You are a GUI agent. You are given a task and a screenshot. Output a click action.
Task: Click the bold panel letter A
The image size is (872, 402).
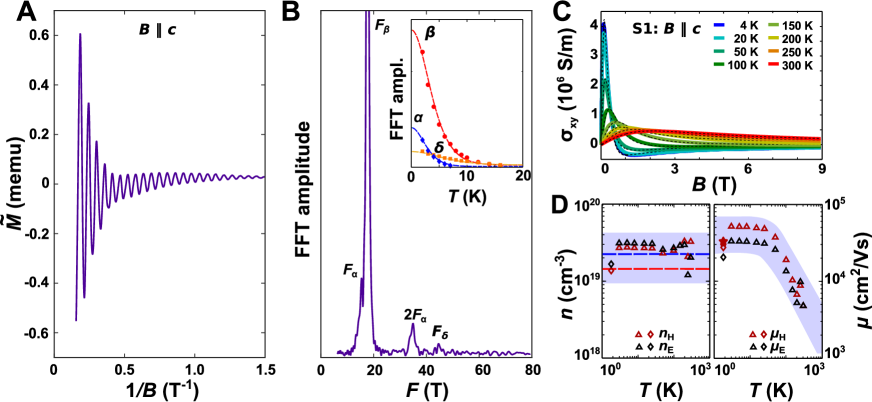(27, 13)
